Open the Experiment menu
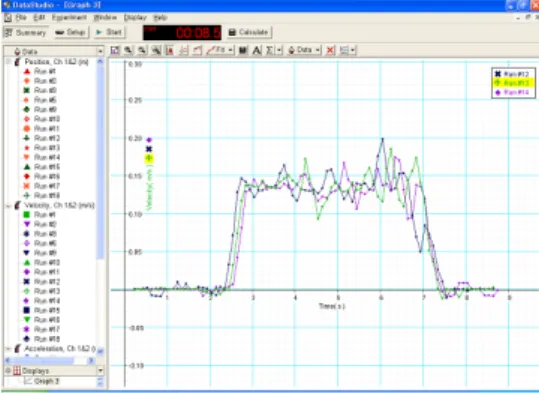The width and height of the screenshot is (539, 393). tap(69, 18)
